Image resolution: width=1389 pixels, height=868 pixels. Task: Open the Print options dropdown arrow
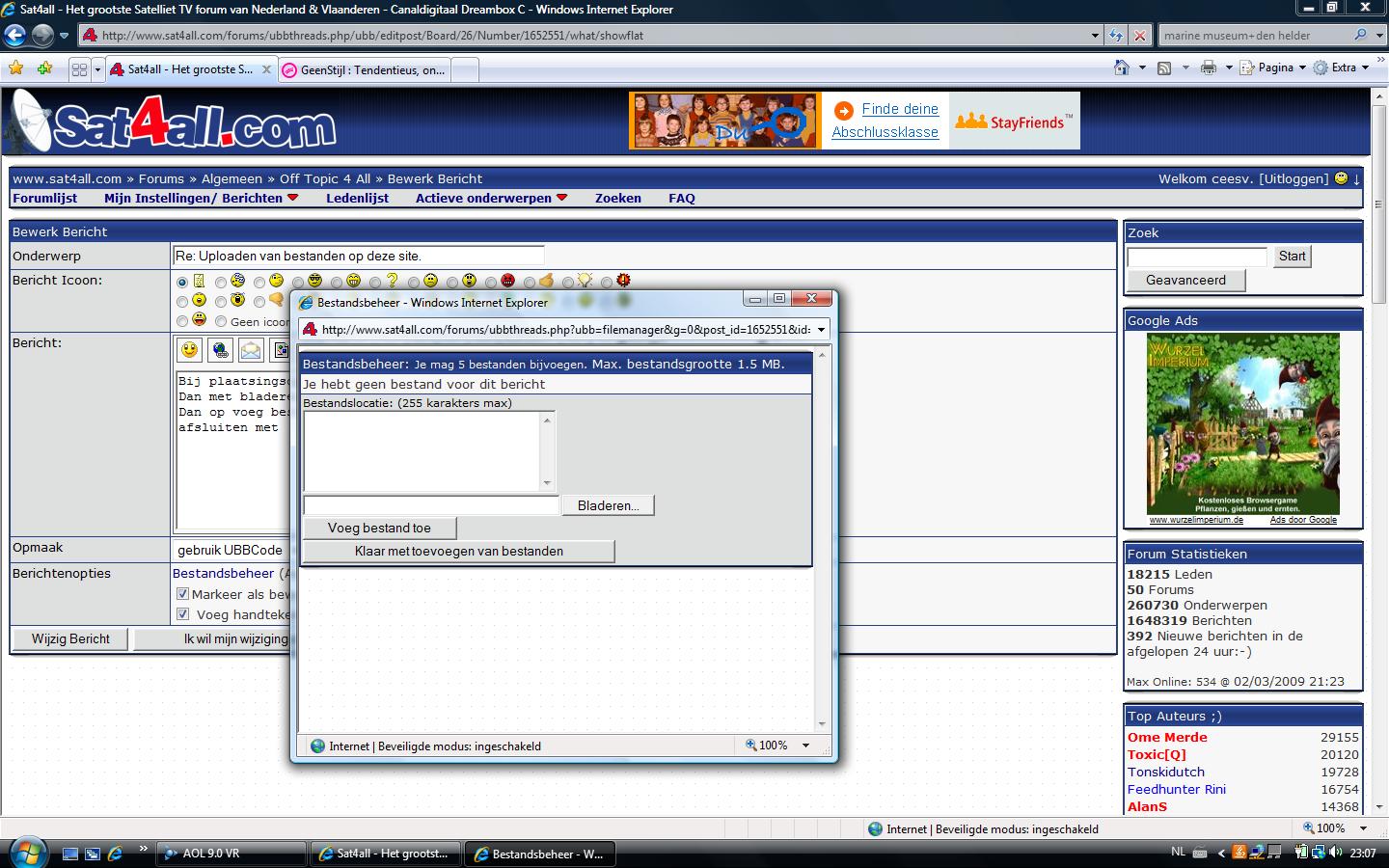tap(1229, 68)
